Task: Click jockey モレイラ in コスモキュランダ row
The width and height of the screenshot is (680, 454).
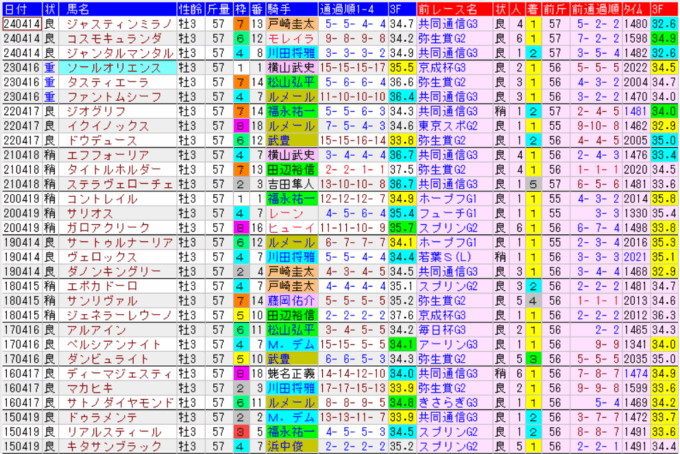Action: point(292,39)
